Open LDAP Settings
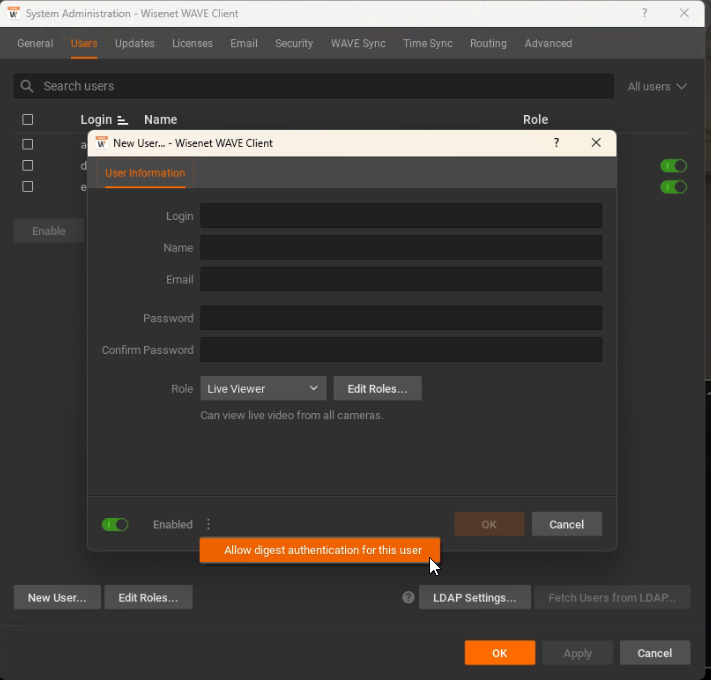This screenshot has height=680, width=711. [x=474, y=597]
